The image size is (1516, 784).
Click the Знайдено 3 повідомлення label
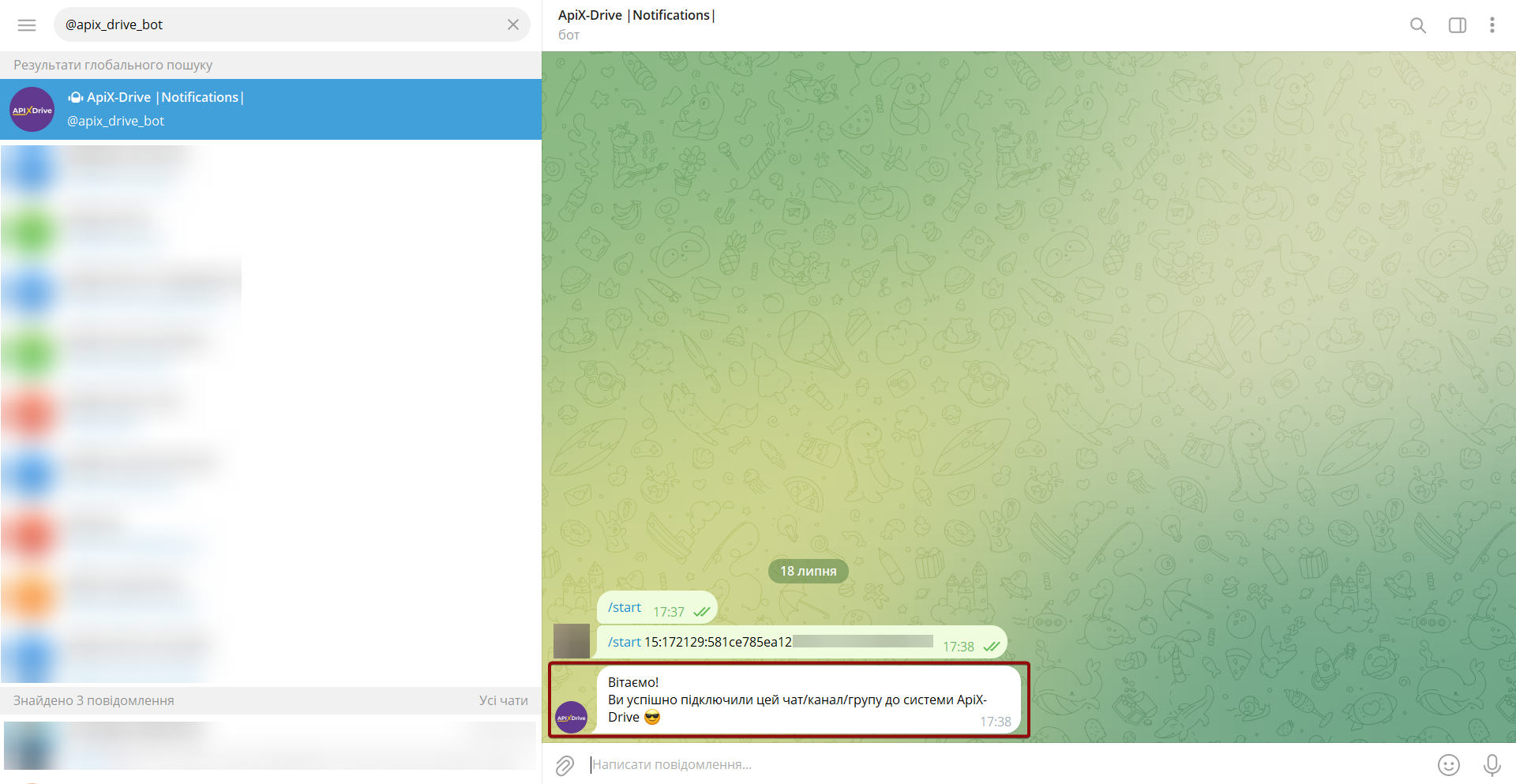(94, 700)
